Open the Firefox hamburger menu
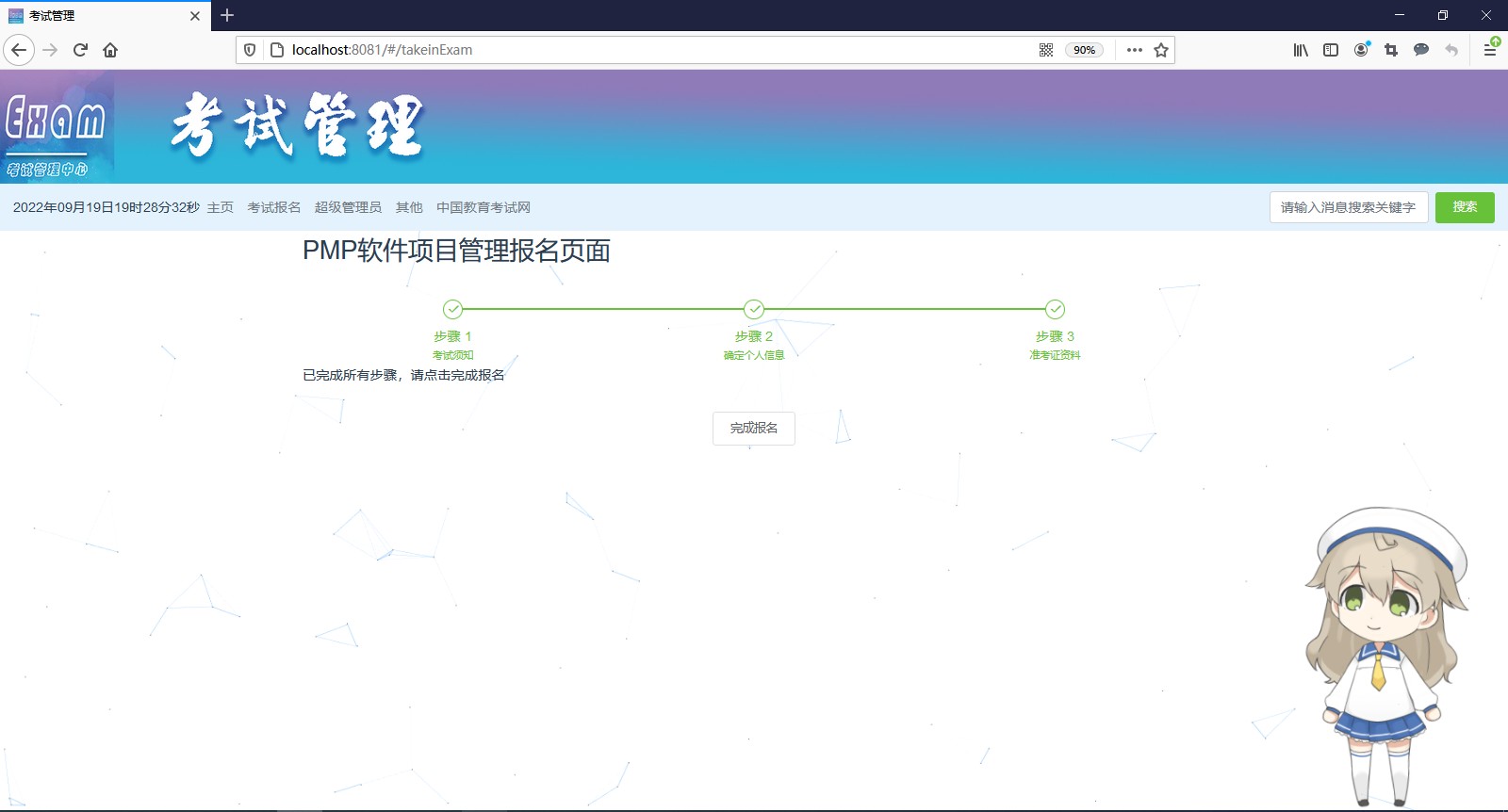Image resolution: width=1508 pixels, height=812 pixels. [1490, 50]
